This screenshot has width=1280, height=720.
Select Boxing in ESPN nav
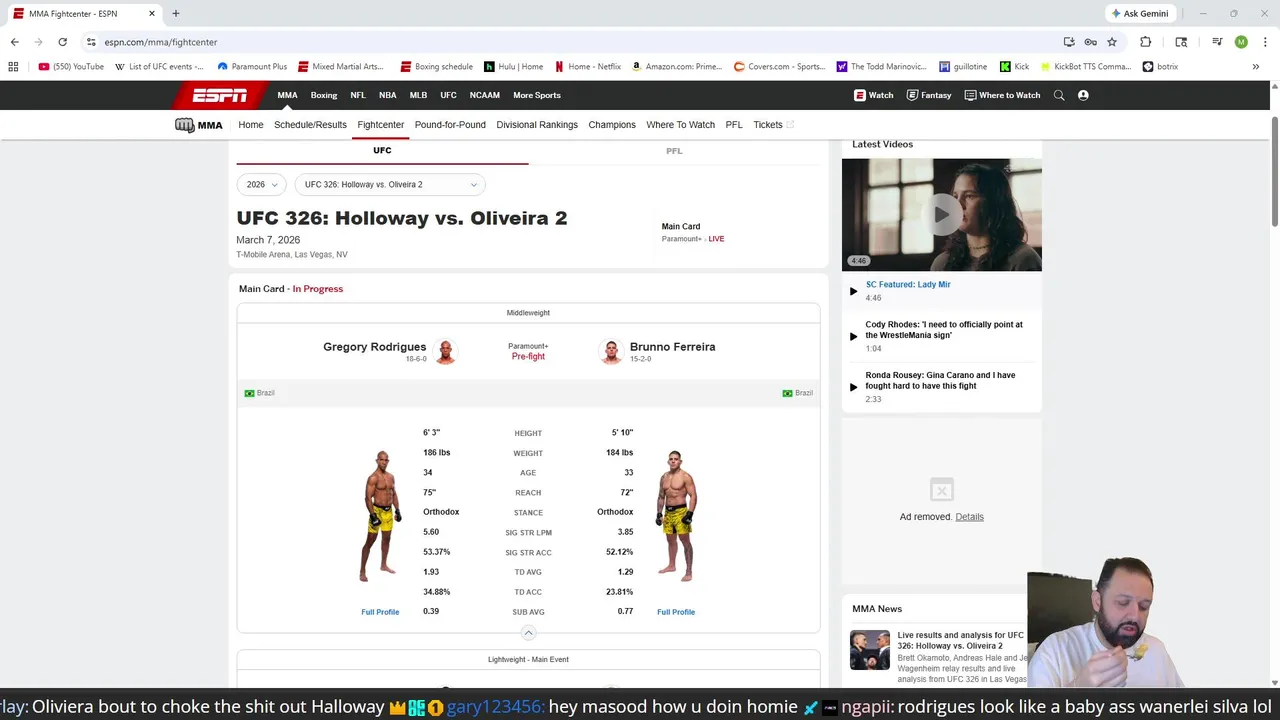coord(324,95)
